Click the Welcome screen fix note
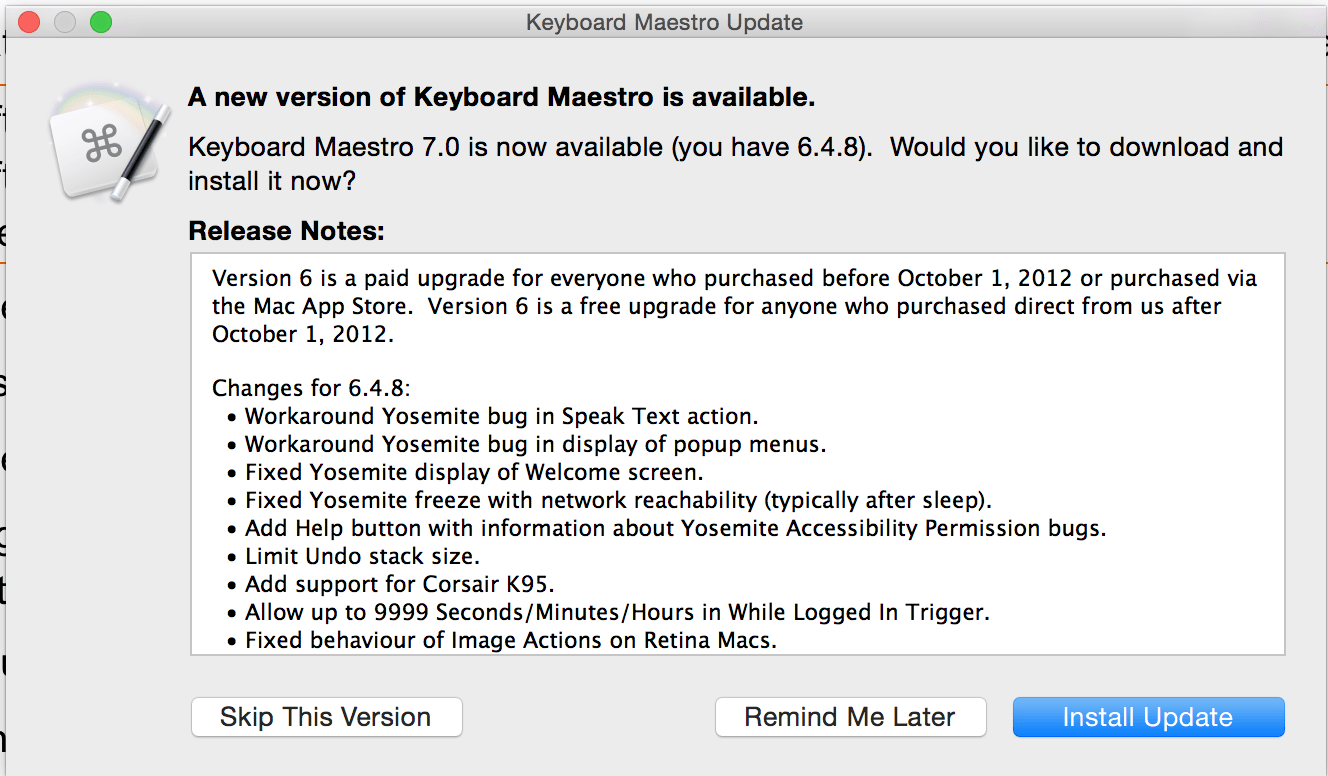 [474, 472]
